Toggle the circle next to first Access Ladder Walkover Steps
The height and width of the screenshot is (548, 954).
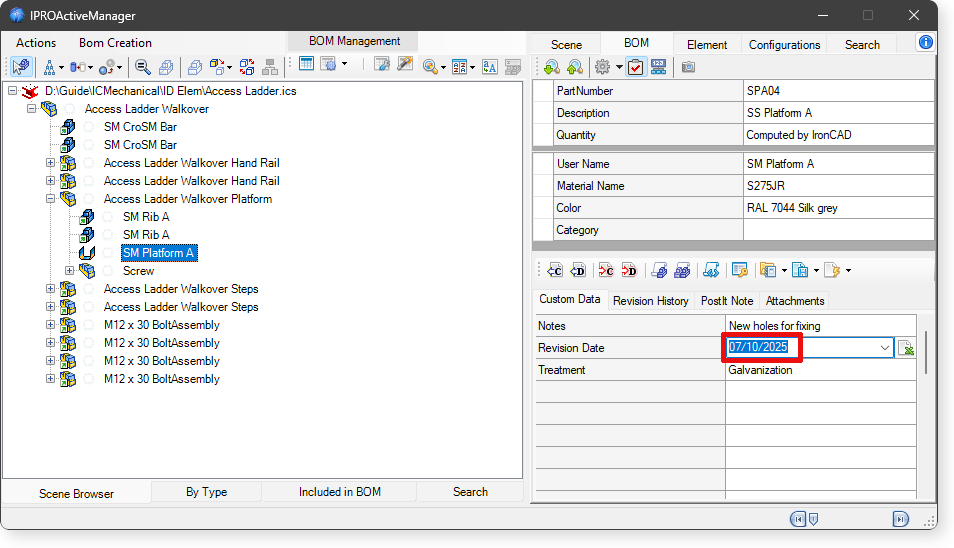[x=89, y=289]
